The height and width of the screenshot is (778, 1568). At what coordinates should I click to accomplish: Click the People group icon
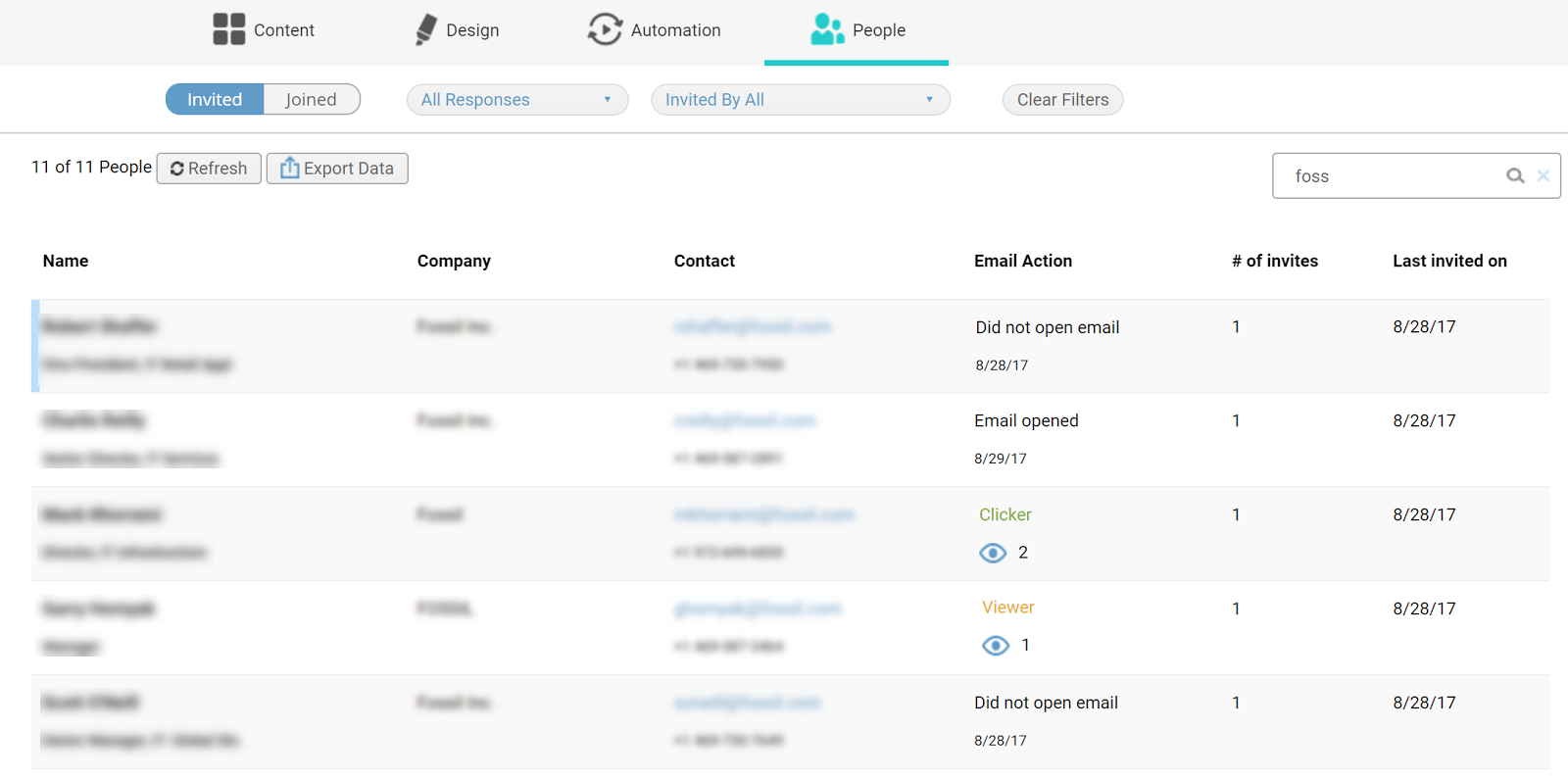(827, 29)
